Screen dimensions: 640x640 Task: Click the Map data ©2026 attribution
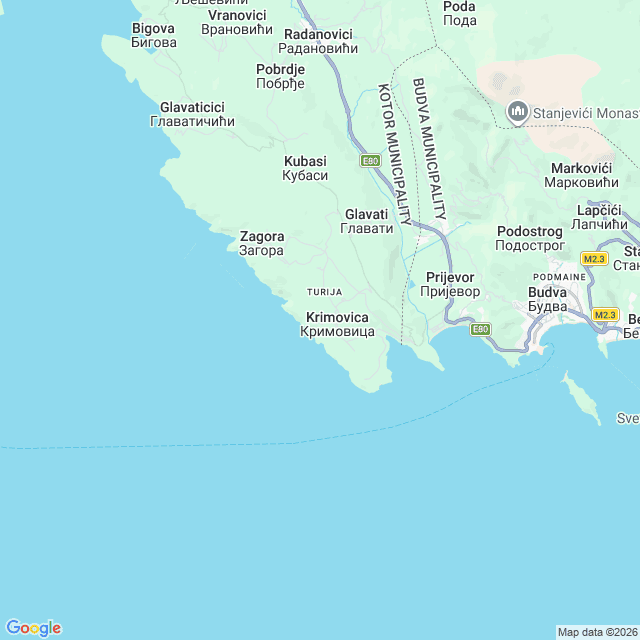point(598,632)
